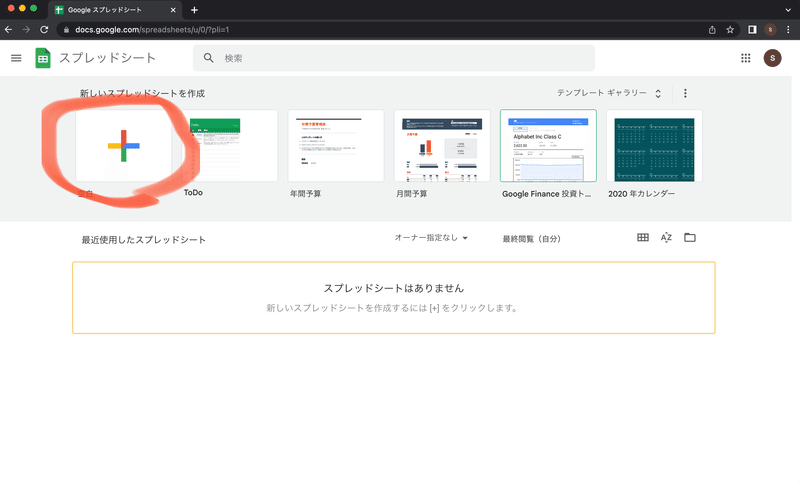Open the 月間予算 template
800x482 pixels.
(442, 146)
